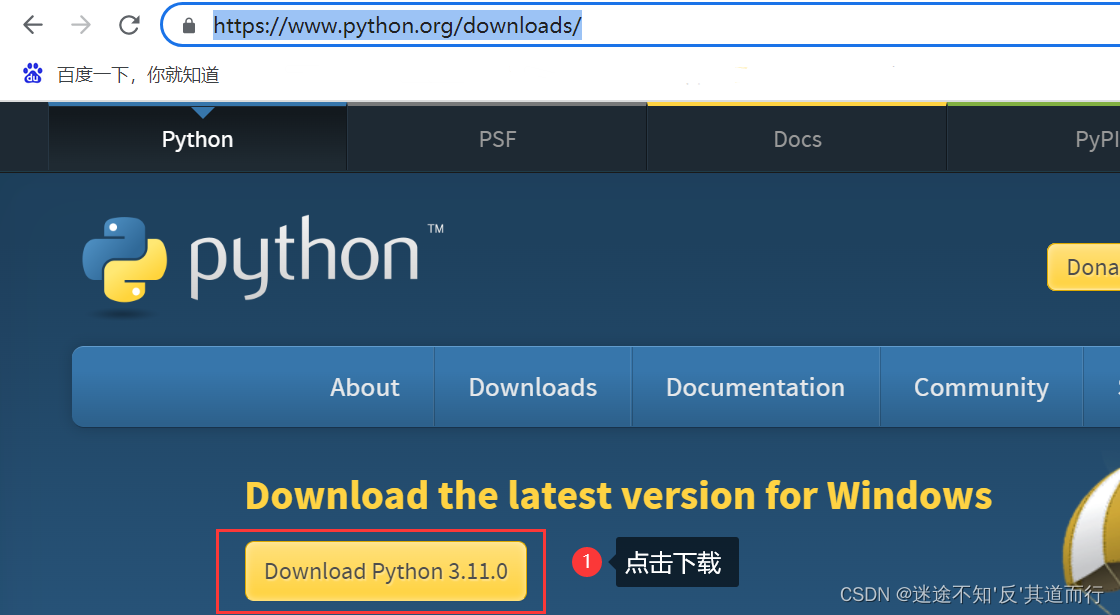Switch to the PSF top tab
This screenshot has height=615, width=1120.
click(497, 139)
